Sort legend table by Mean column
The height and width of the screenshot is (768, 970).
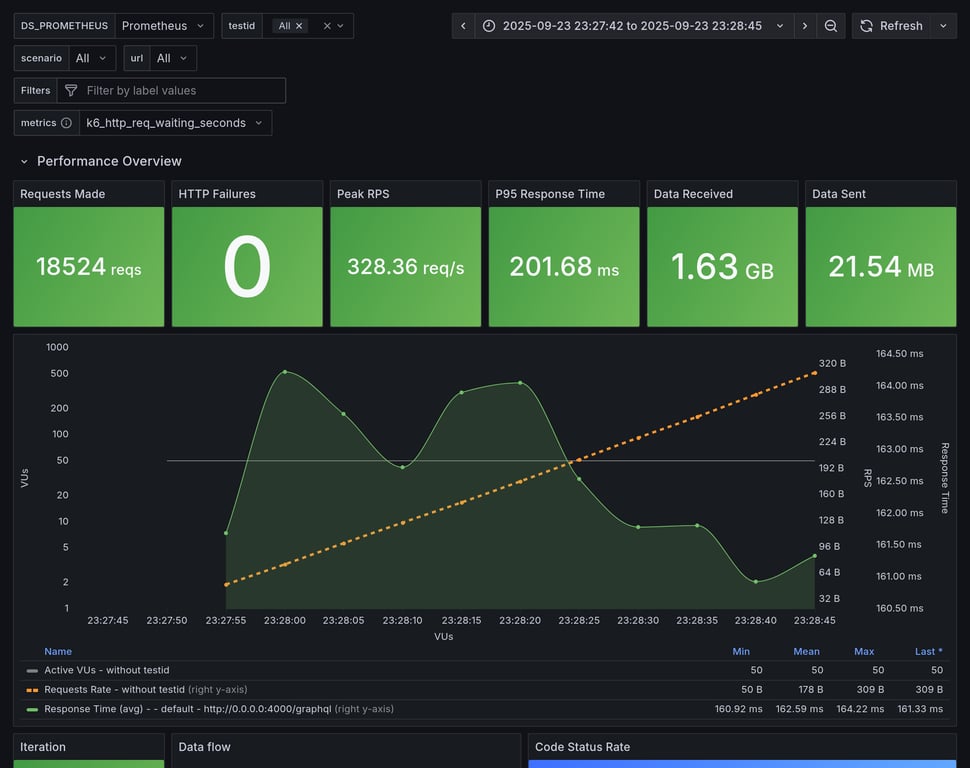click(x=806, y=651)
